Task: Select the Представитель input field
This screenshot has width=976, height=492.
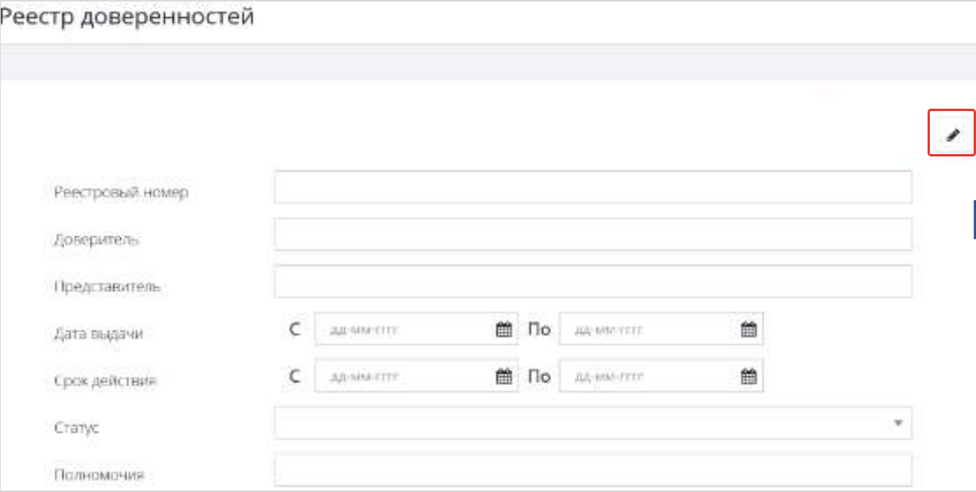Action: click(x=592, y=281)
